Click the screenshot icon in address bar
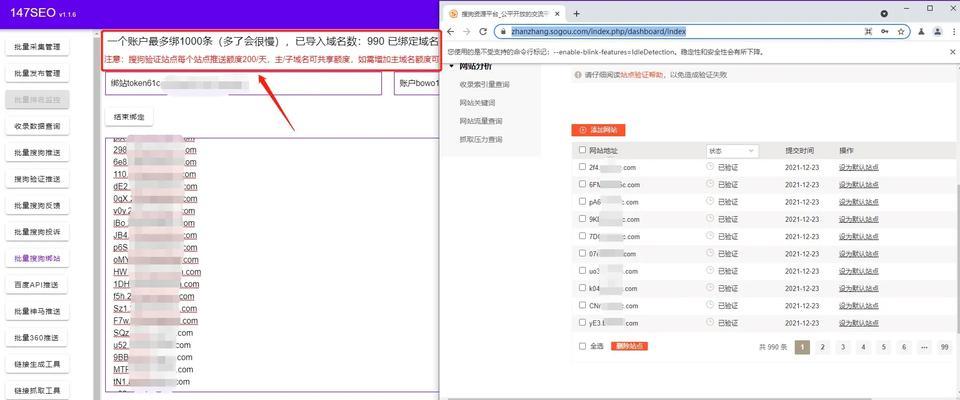This screenshot has width=960, height=400. tap(868, 31)
